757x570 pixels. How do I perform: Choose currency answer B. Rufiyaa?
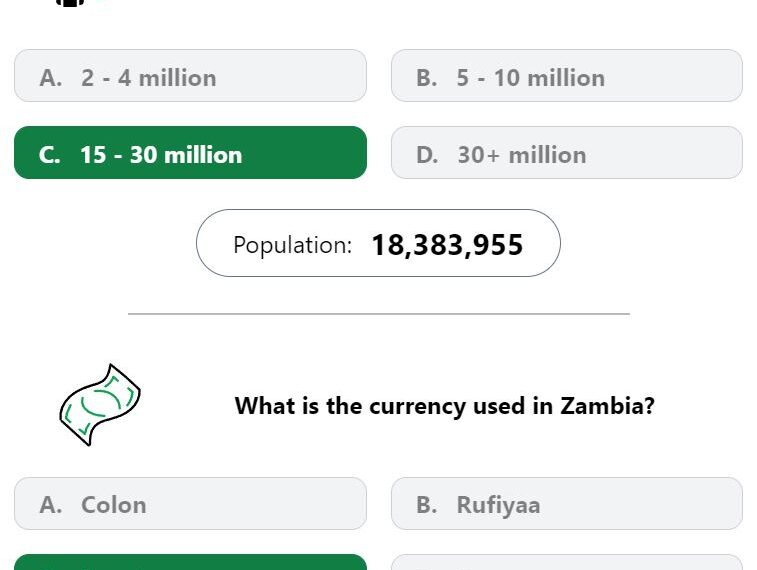(567, 503)
